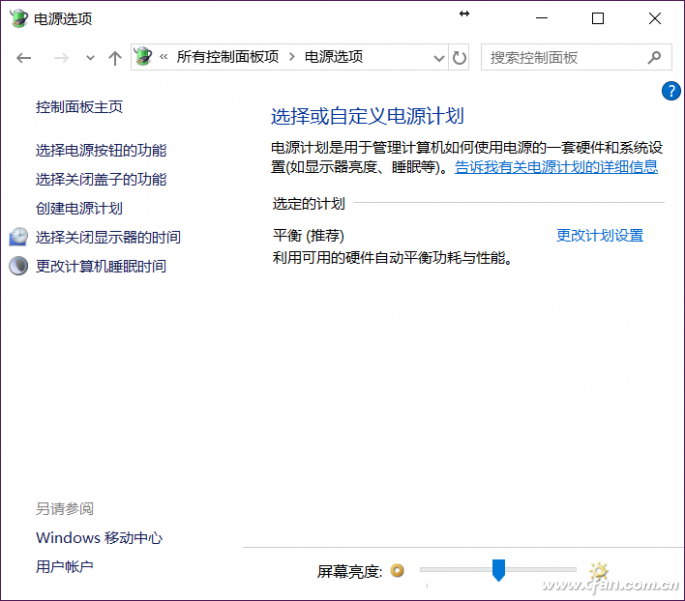Click the chevron after 所有控制面板项
This screenshot has width=685, height=601.
pos(292,57)
